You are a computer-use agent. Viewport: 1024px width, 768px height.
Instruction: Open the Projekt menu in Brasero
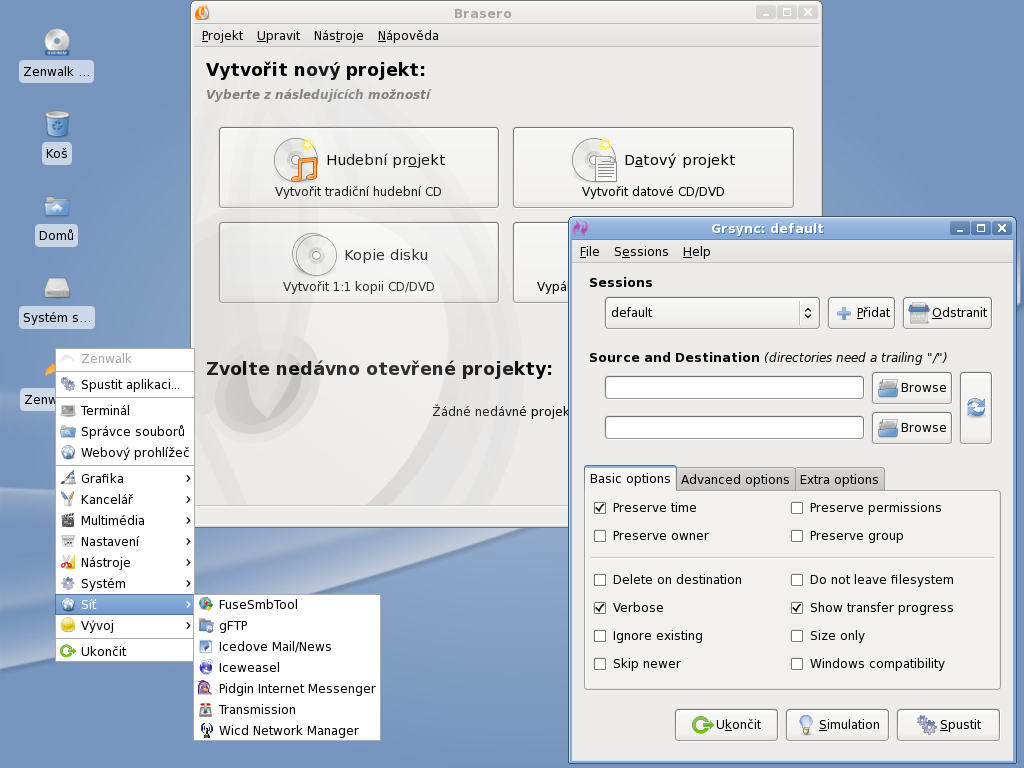coord(222,36)
